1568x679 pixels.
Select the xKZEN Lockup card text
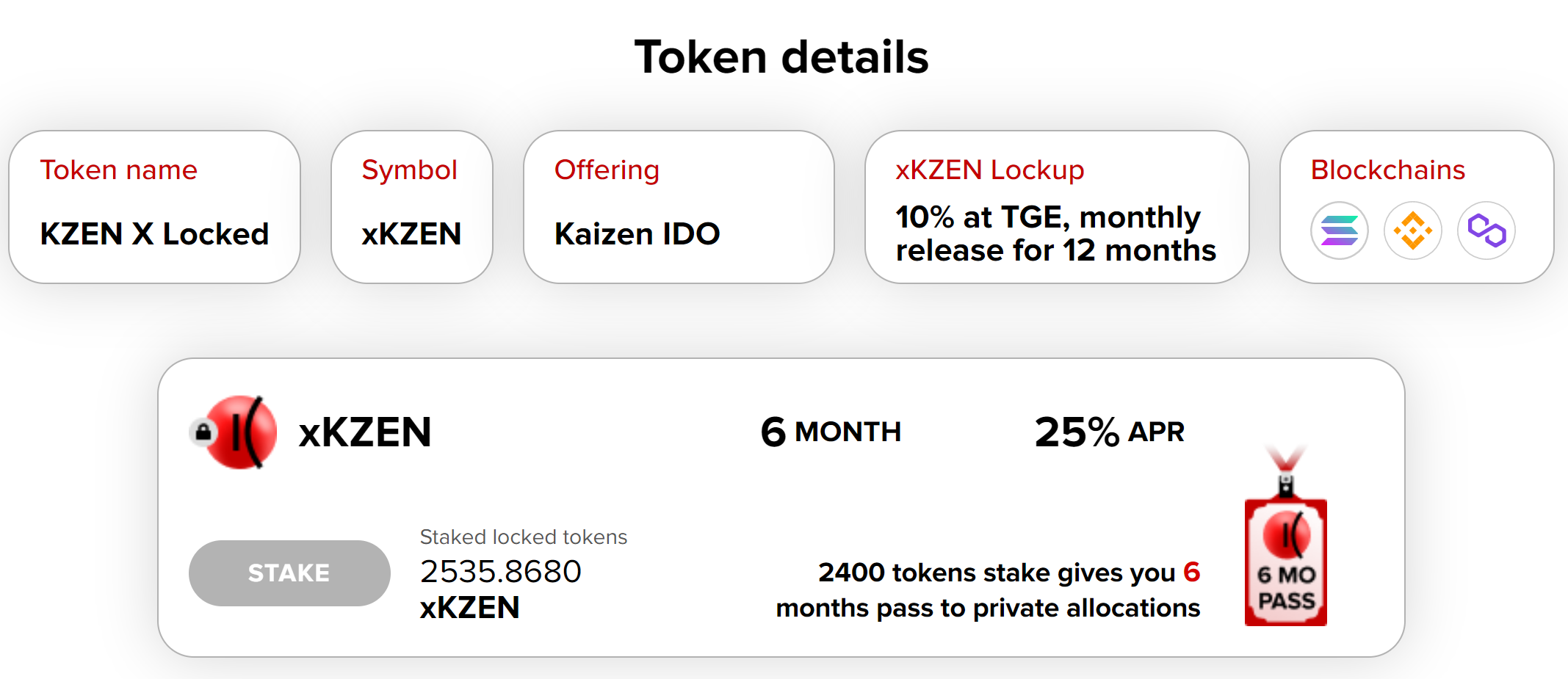click(x=1055, y=234)
